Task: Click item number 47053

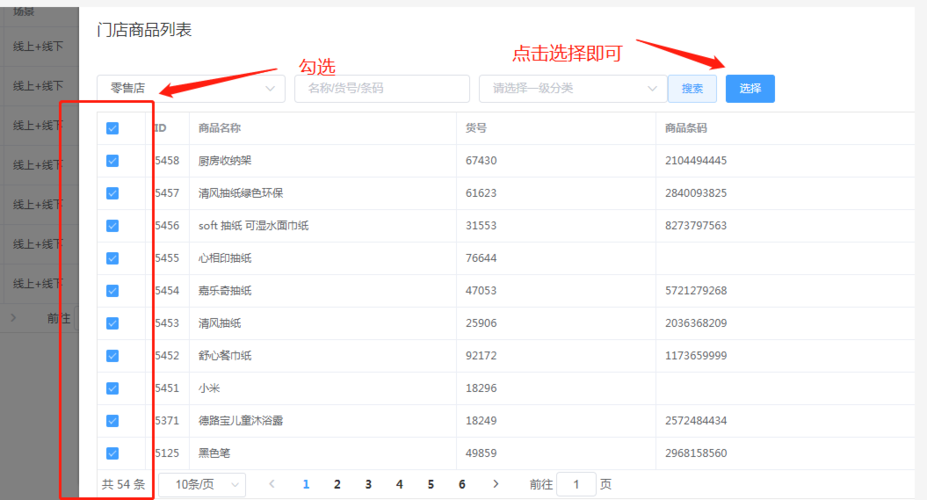Action: [x=481, y=291]
